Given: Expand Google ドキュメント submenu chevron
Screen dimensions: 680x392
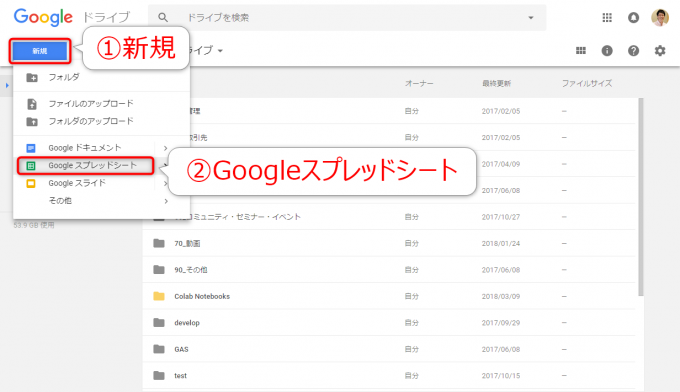Looking at the screenshot, I should 166,148.
